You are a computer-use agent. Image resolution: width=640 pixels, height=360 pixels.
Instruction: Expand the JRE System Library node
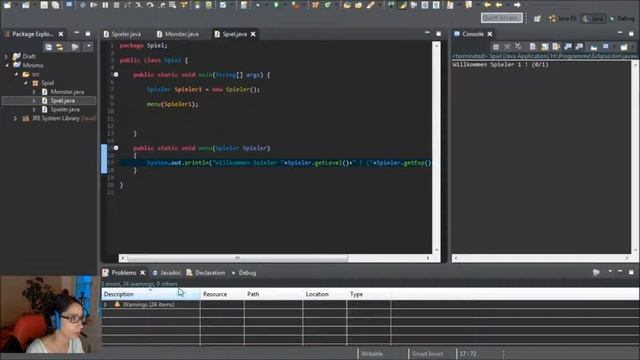pos(16,118)
